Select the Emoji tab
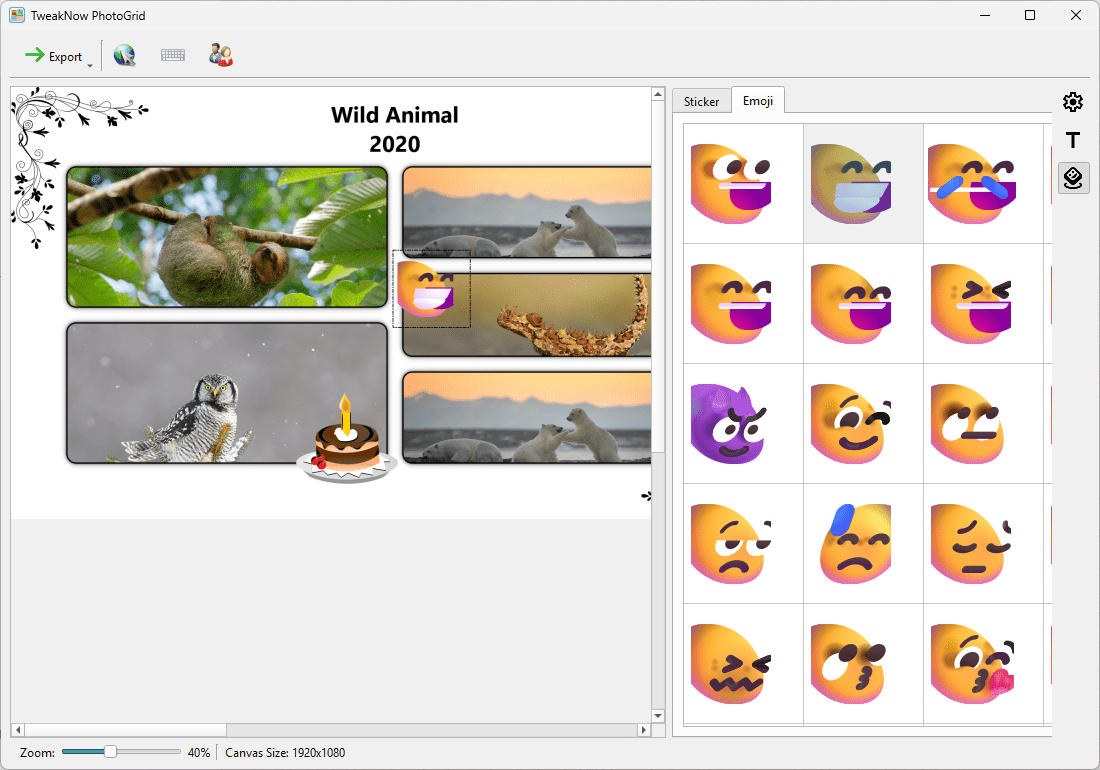 pyautogui.click(x=758, y=100)
